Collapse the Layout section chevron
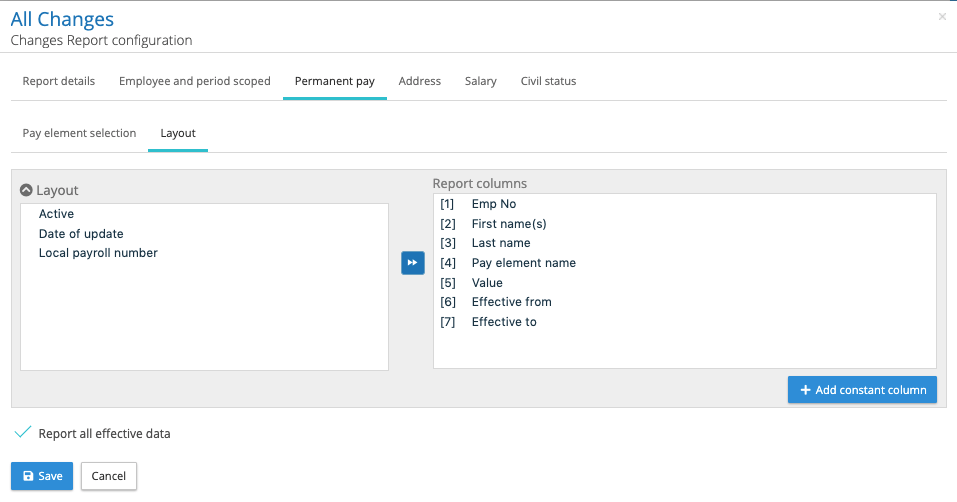This screenshot has height=502, width=957. pos(27,190)
